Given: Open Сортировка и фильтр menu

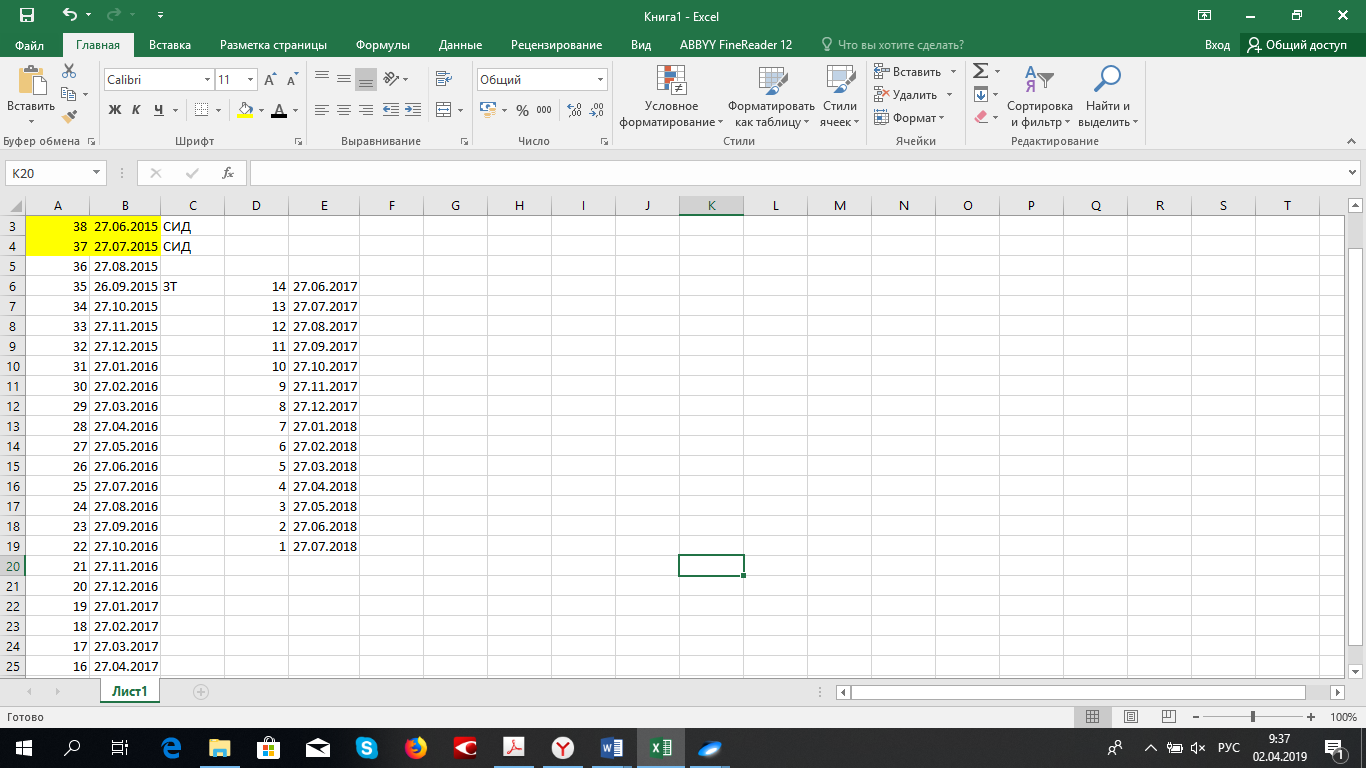Looking at the screenshot, I should point(1040,97).
